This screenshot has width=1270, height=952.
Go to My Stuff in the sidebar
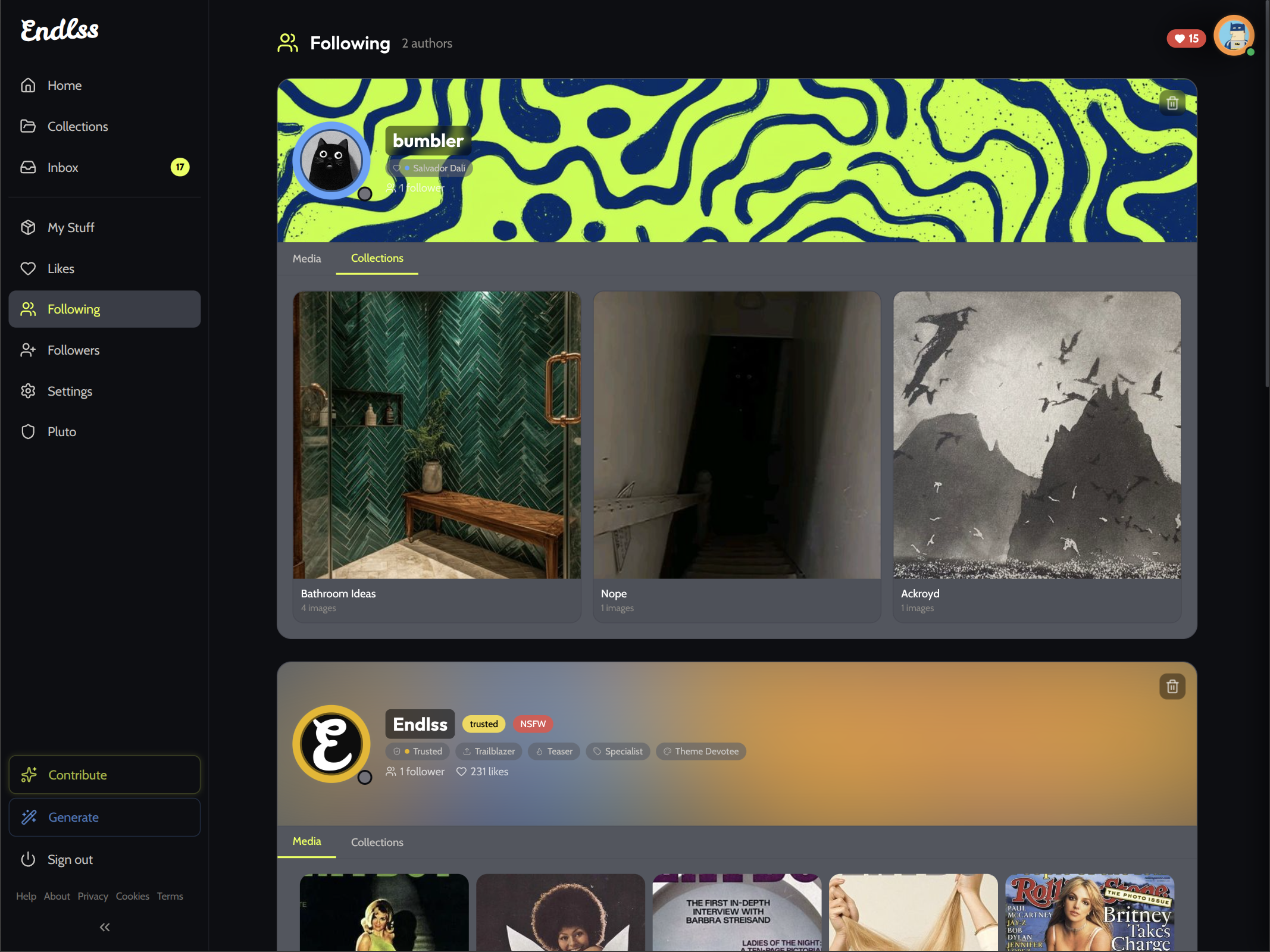(71, 228)
